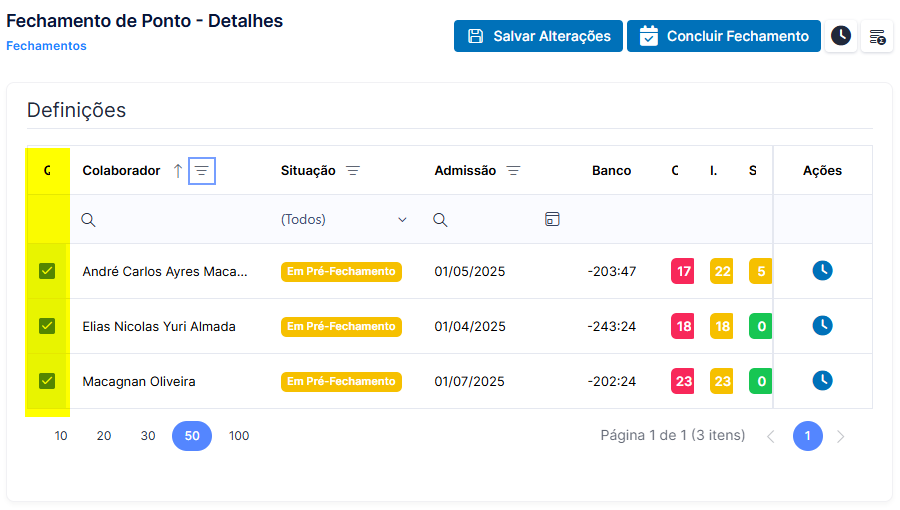Click red badge 18 for Elias Nicolas
Image resolution: width=900 pixels, height=510 pixels.
pyautogui.click(x=682, y=326)
